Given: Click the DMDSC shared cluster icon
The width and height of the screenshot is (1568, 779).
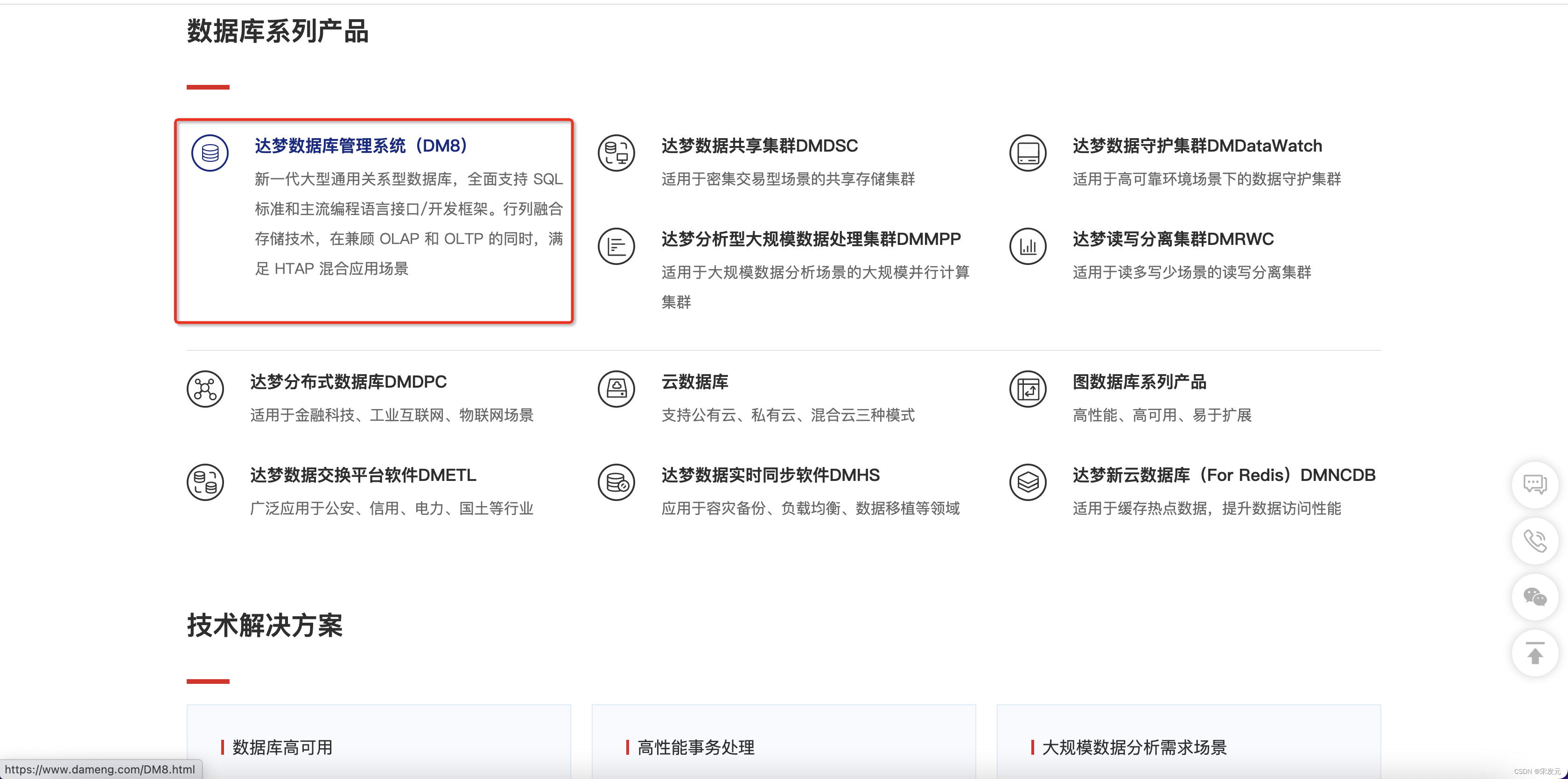Looking at the screenshot, I should pos(616,153).
